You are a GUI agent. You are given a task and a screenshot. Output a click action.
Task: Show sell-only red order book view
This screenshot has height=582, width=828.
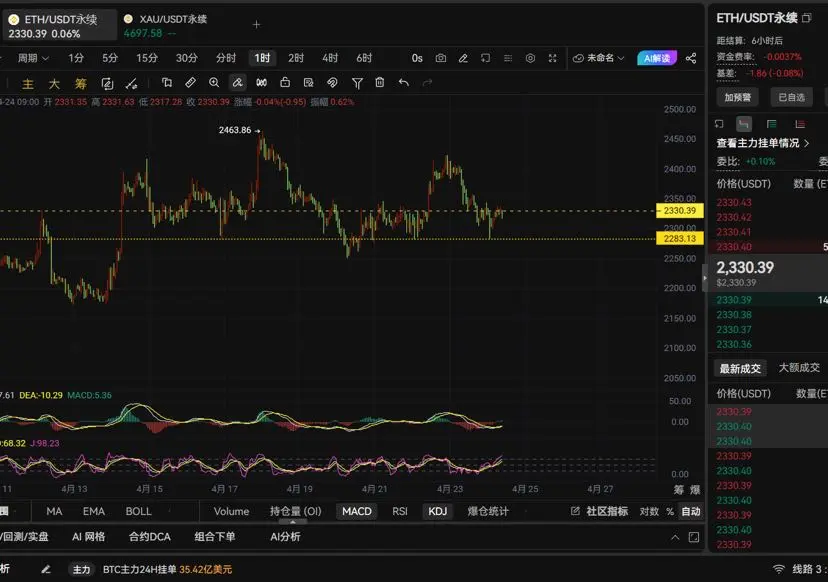[800, 124]
